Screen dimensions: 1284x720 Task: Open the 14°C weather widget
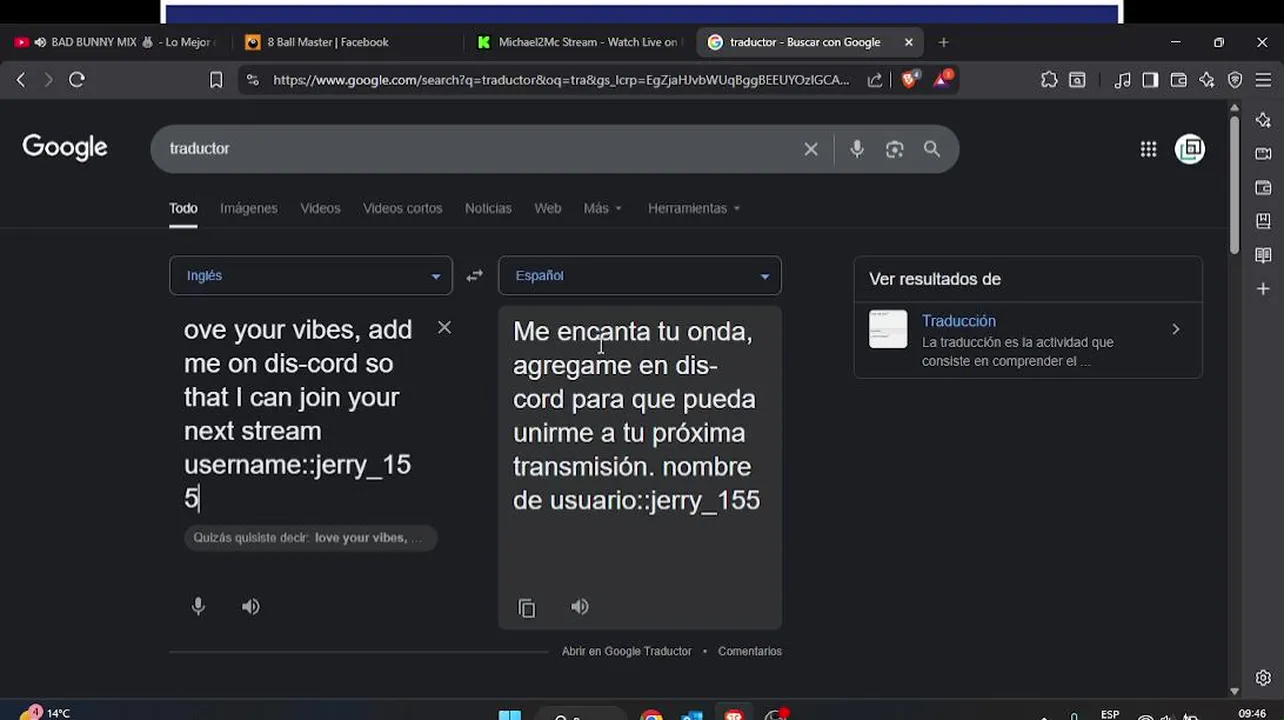tap(45, 713)
